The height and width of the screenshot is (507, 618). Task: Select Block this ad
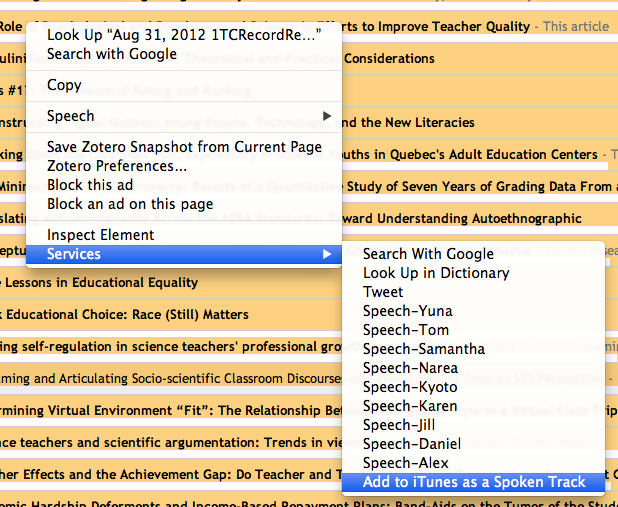point(184,185)
